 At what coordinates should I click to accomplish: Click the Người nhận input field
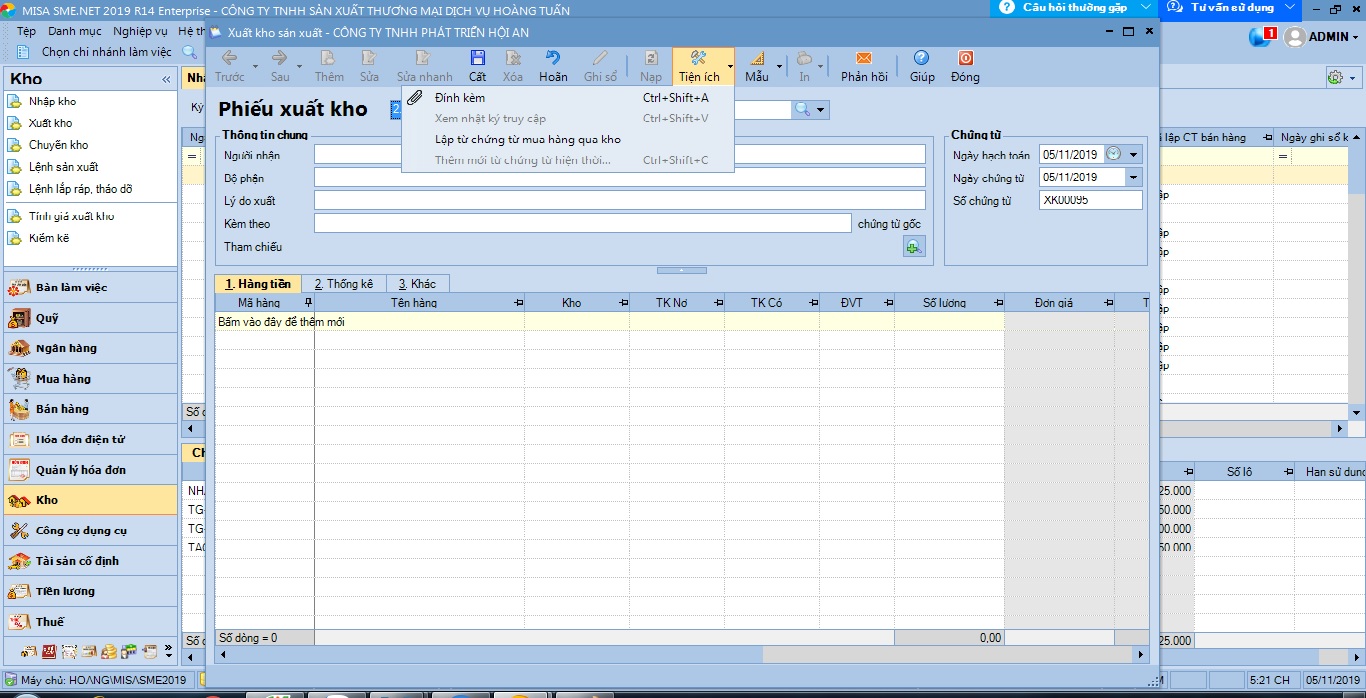619,155
